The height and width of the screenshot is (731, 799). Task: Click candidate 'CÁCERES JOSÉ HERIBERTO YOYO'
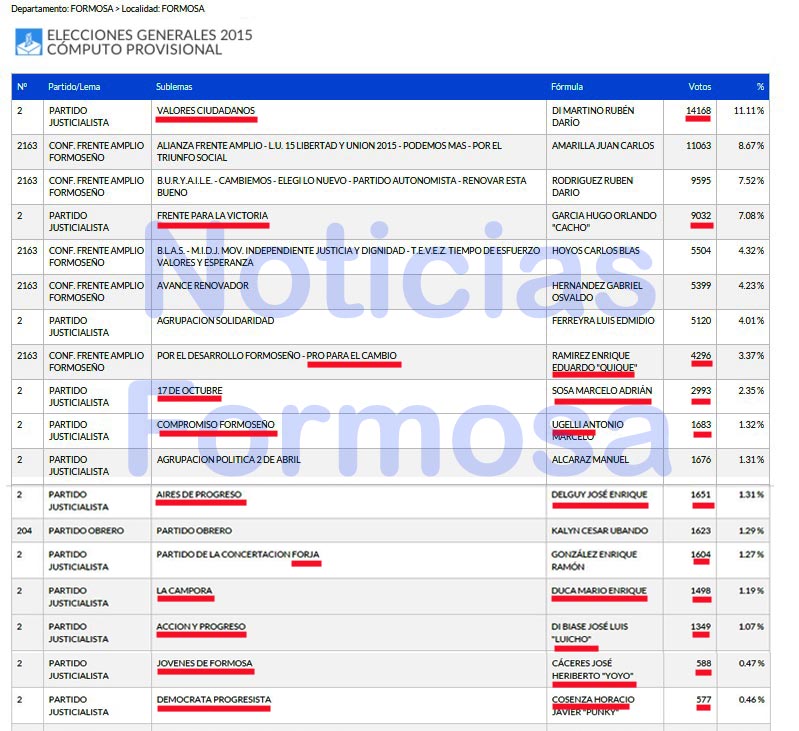pos(592,669)
